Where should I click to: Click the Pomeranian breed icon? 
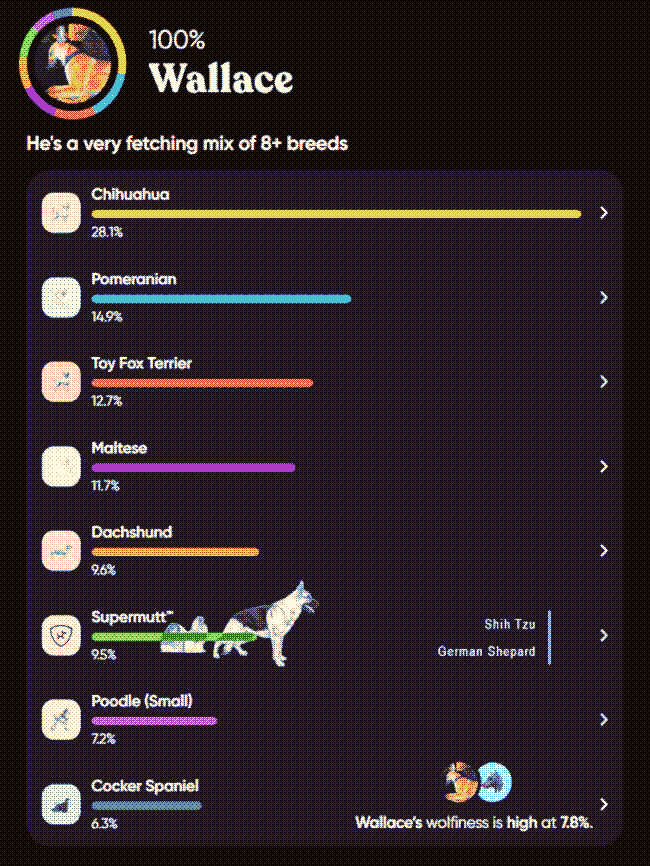[61, 297]
